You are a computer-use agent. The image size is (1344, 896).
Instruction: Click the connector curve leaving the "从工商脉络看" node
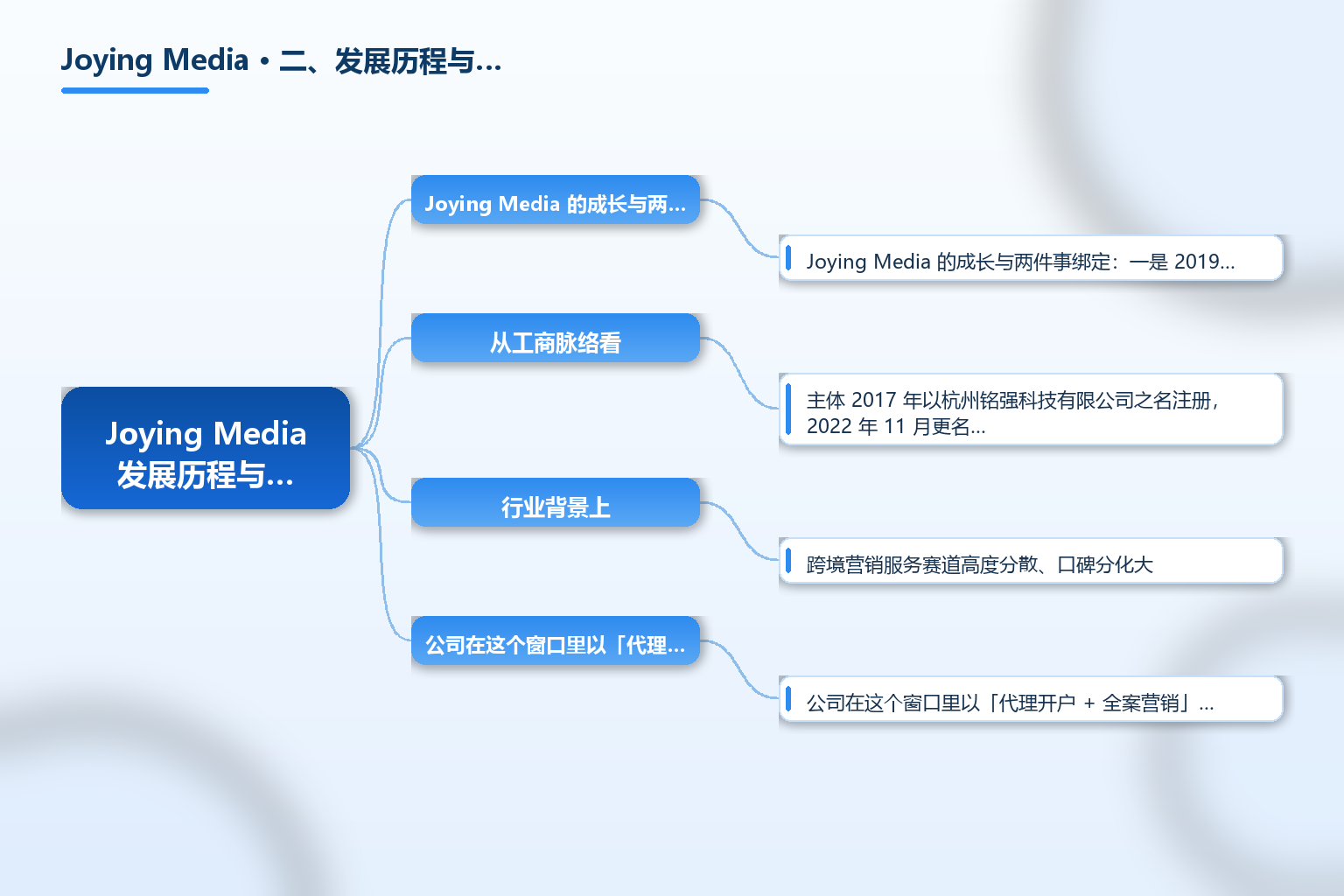pos(739,374)
